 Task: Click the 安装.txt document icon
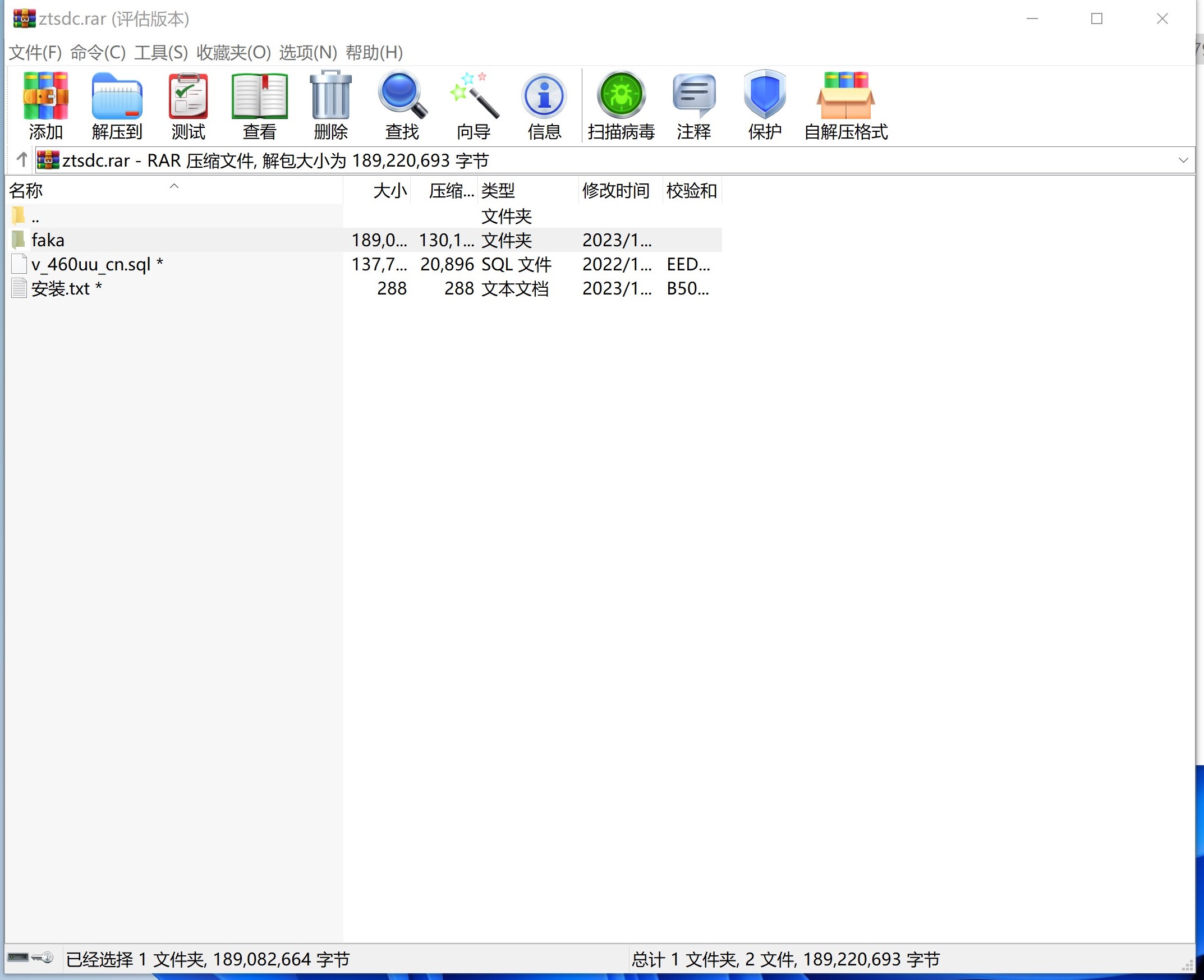[19, 288]
